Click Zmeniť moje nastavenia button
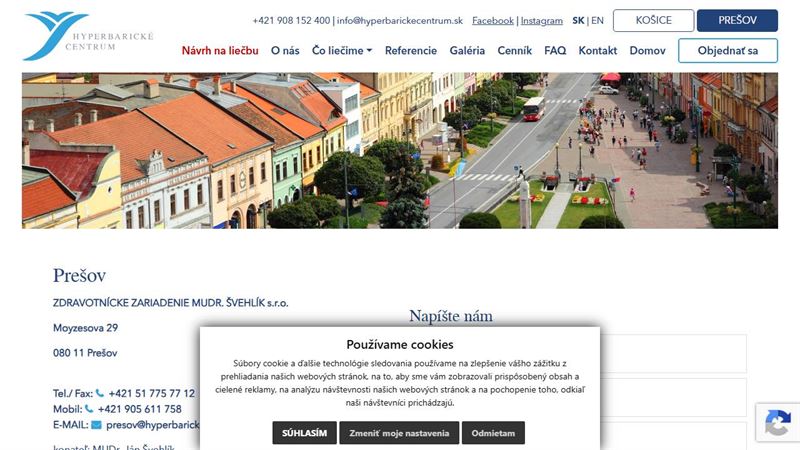 click(x=399, y=433)
